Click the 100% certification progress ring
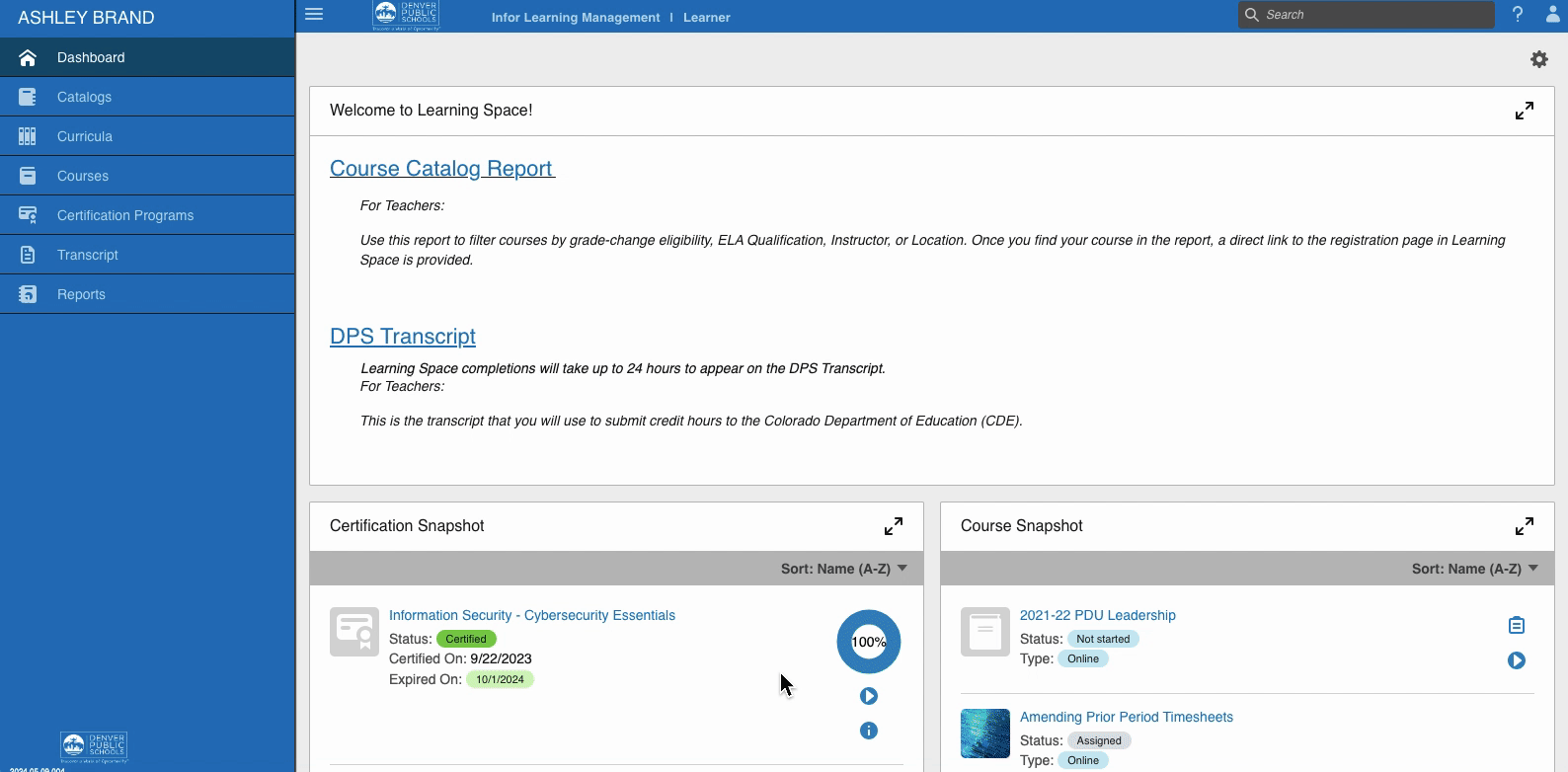The width and height of the screenshot is (1568, 772). tap(869, 642)
